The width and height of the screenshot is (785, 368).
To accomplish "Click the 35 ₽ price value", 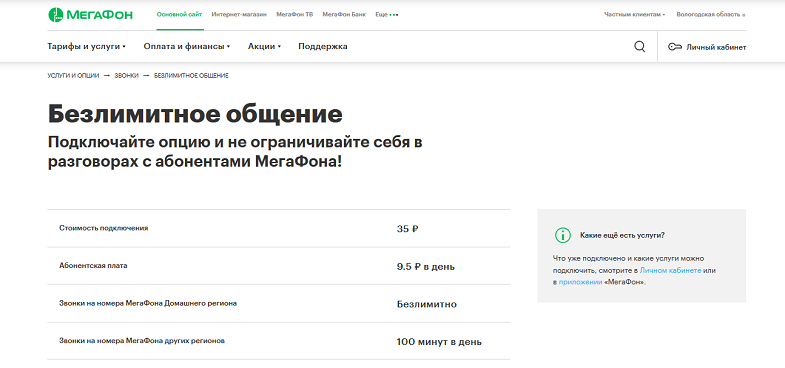I will [408, 229].
